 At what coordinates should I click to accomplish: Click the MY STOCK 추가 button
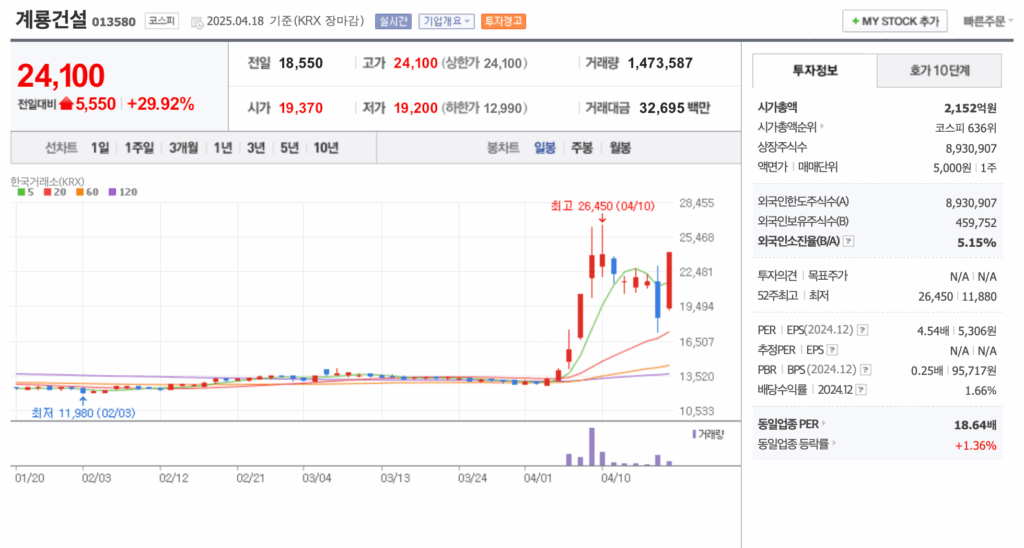pos(894,21)
